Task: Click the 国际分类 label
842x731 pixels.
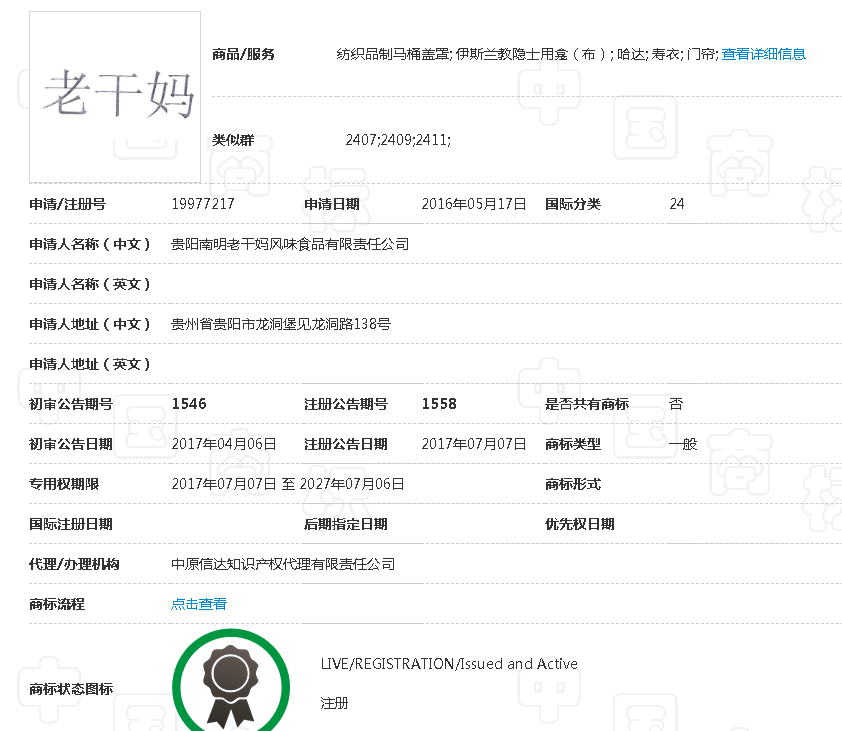Action: click(x=572, y=204)
